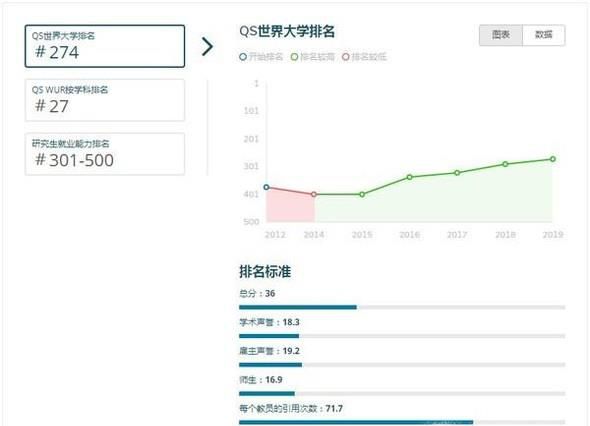
Task: Select the 研究生就业能力排名 #301-500 card
Action: click(105, 154)
